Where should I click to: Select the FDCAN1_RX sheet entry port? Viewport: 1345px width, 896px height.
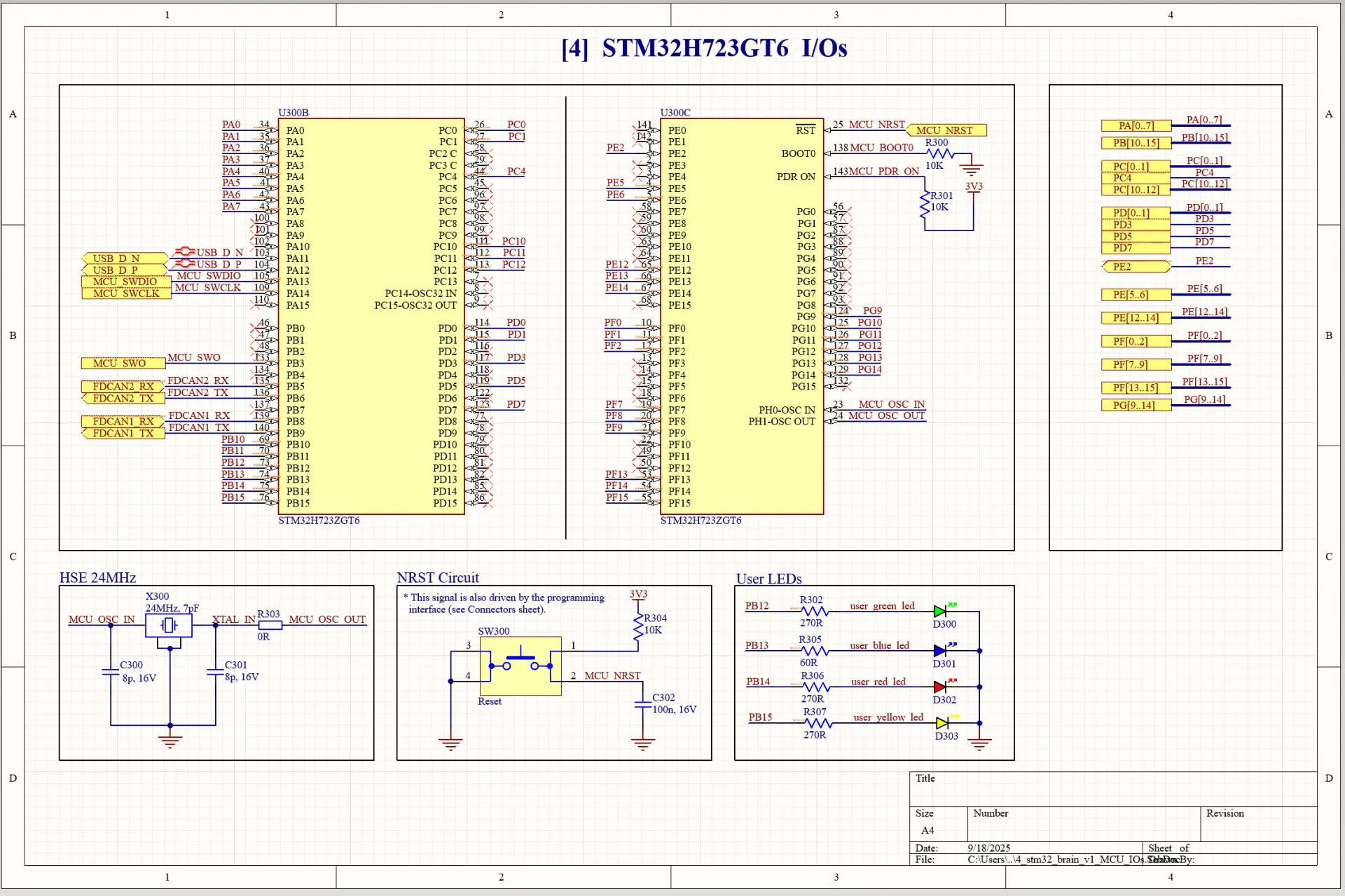coord(120,422)
